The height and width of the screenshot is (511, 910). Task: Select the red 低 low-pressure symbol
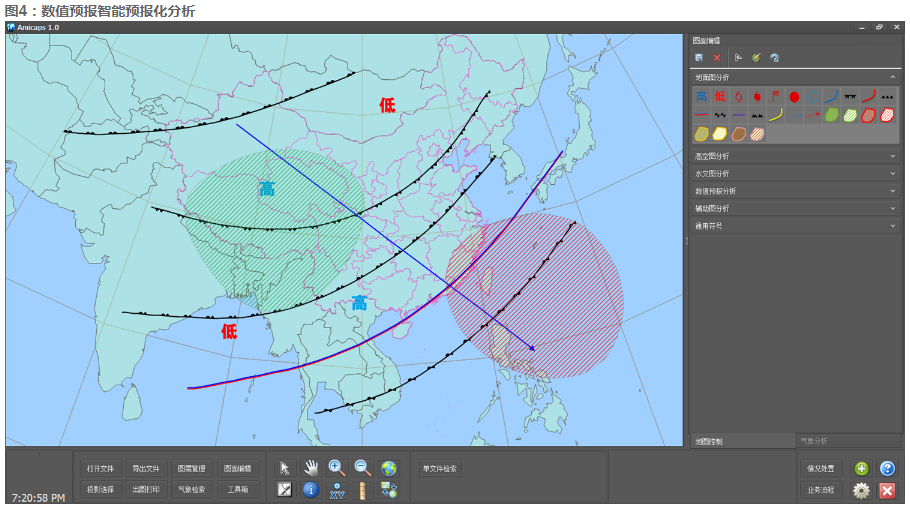click(x=720, y=96)
